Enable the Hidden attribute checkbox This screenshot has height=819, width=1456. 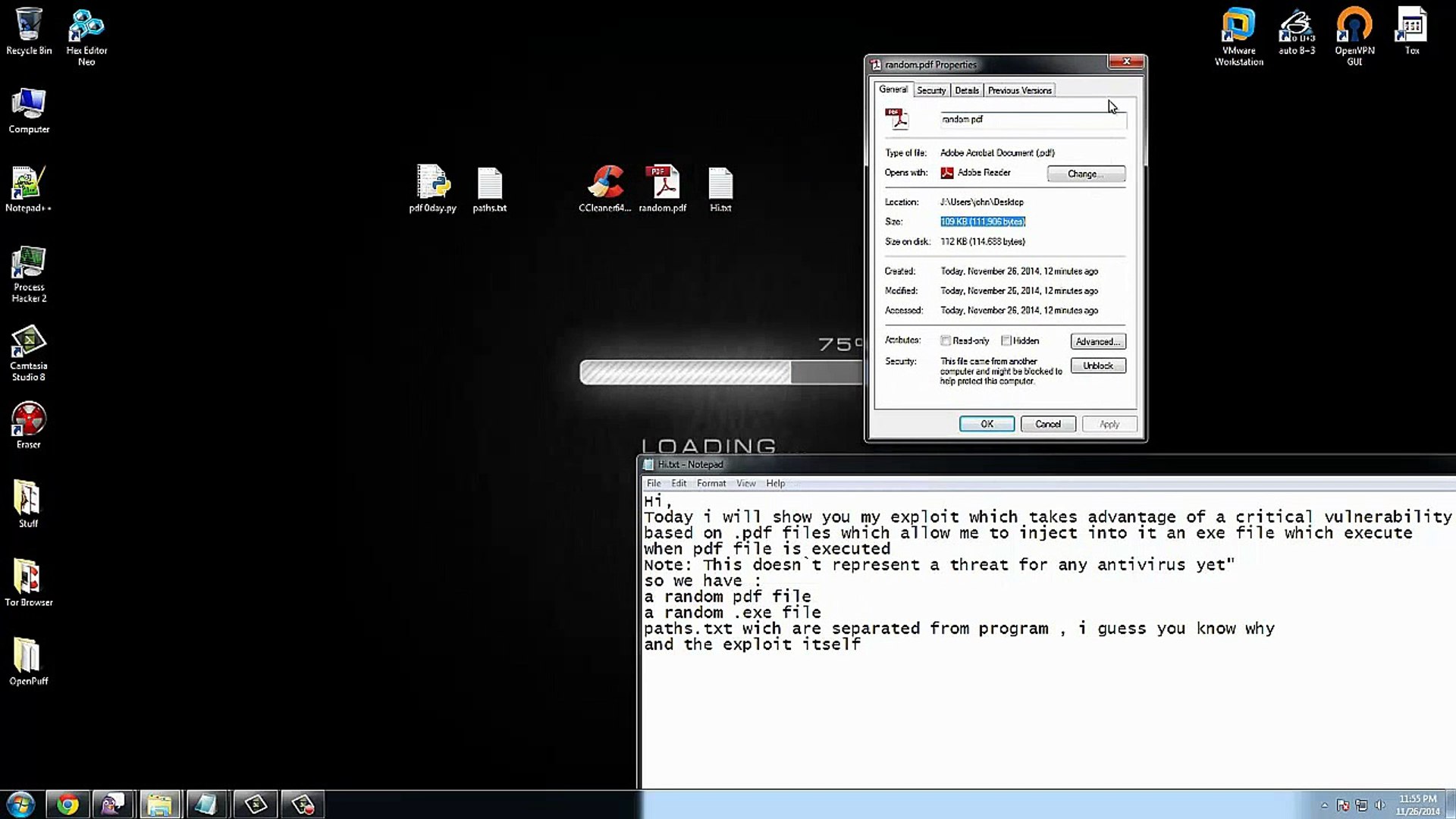pyautogui.click(x=1006, y=340)
